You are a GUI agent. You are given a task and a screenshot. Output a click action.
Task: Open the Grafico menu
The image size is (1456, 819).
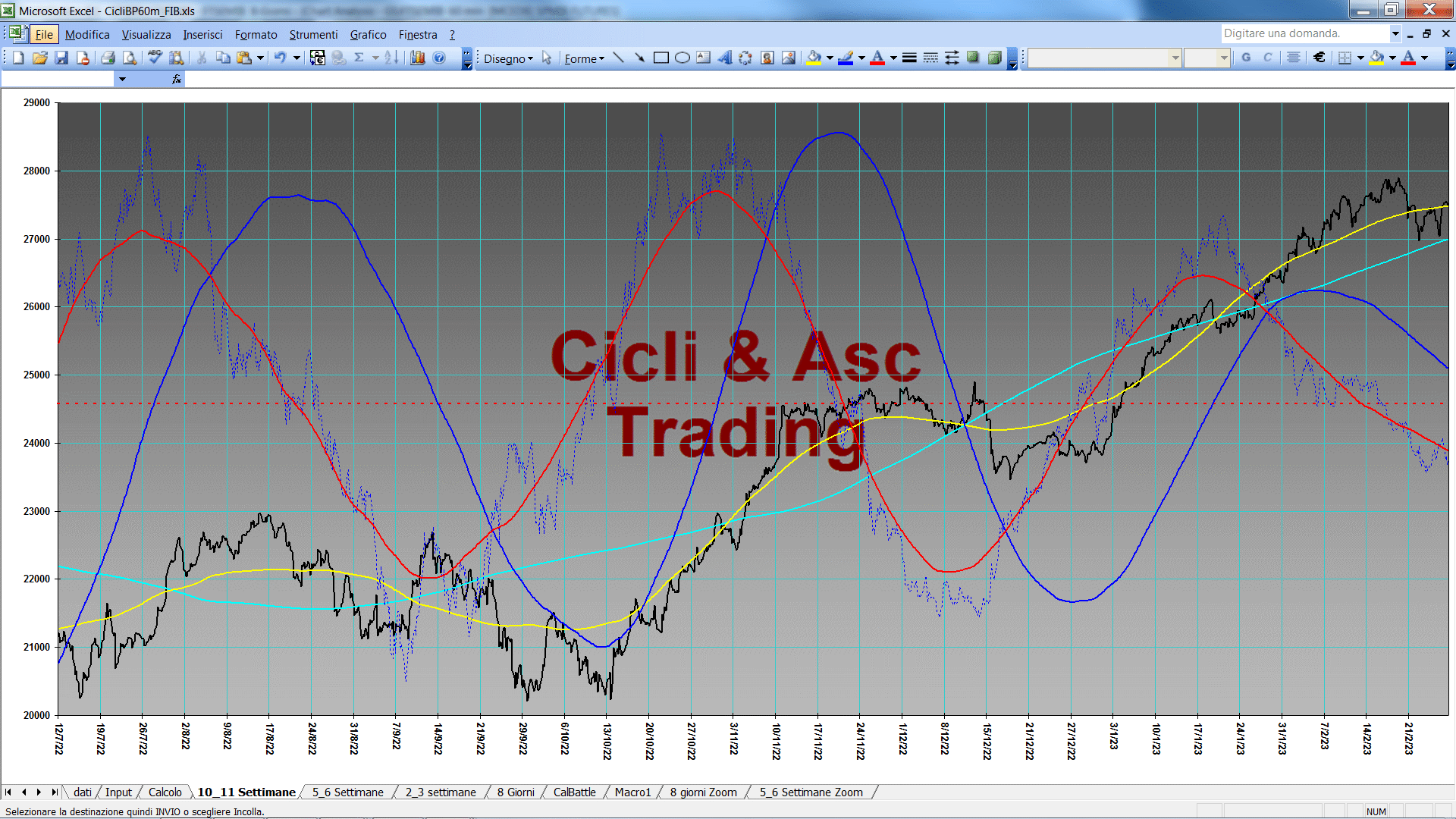click(368, 34)
